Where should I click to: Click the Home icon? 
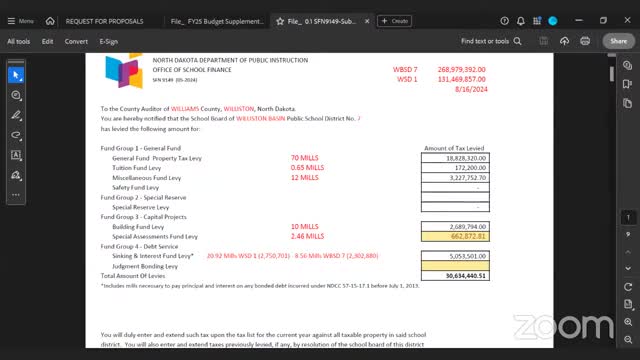(x=50, y=21)
